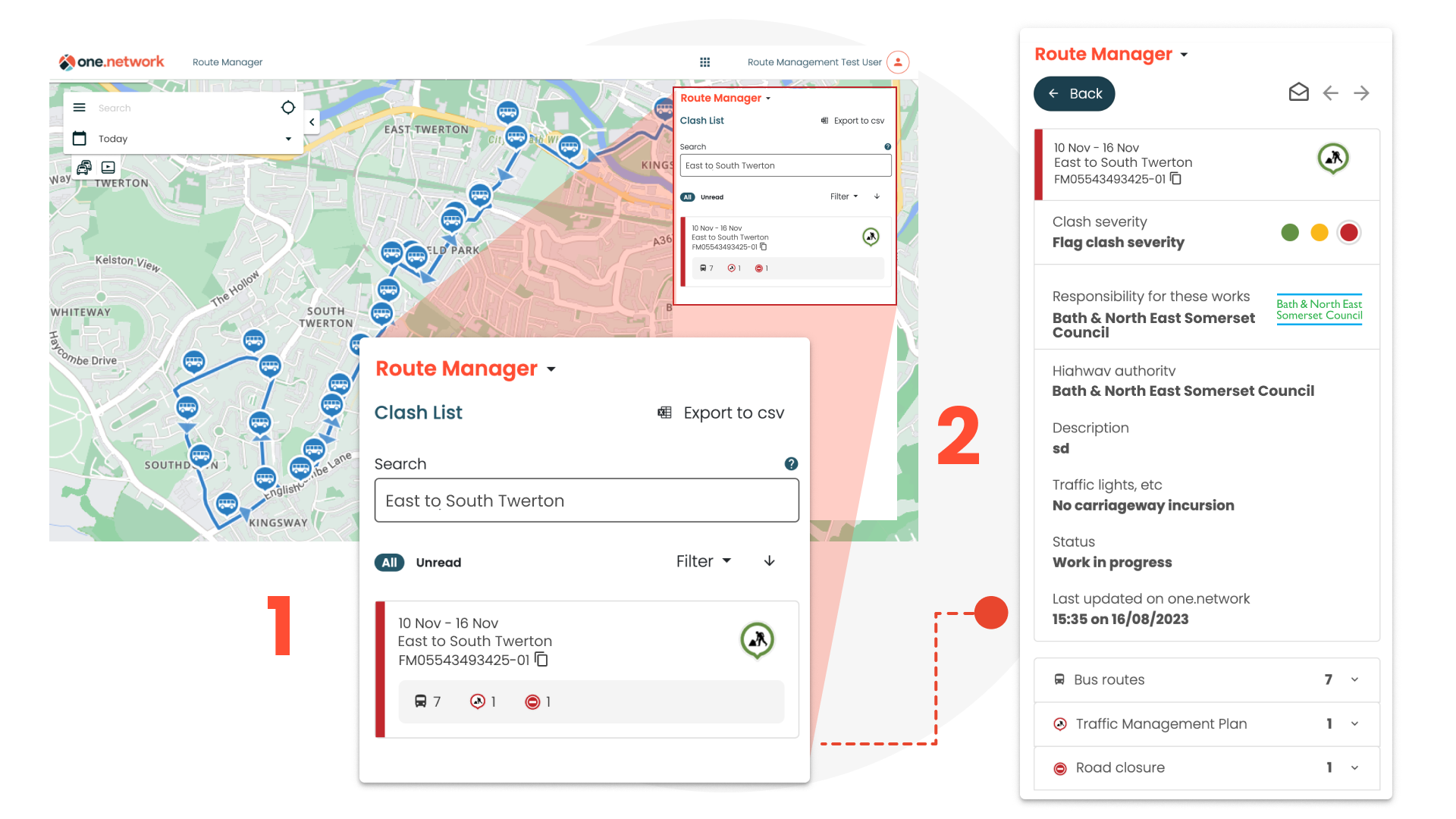Click the legend panel icon beside cars icon

108,167
